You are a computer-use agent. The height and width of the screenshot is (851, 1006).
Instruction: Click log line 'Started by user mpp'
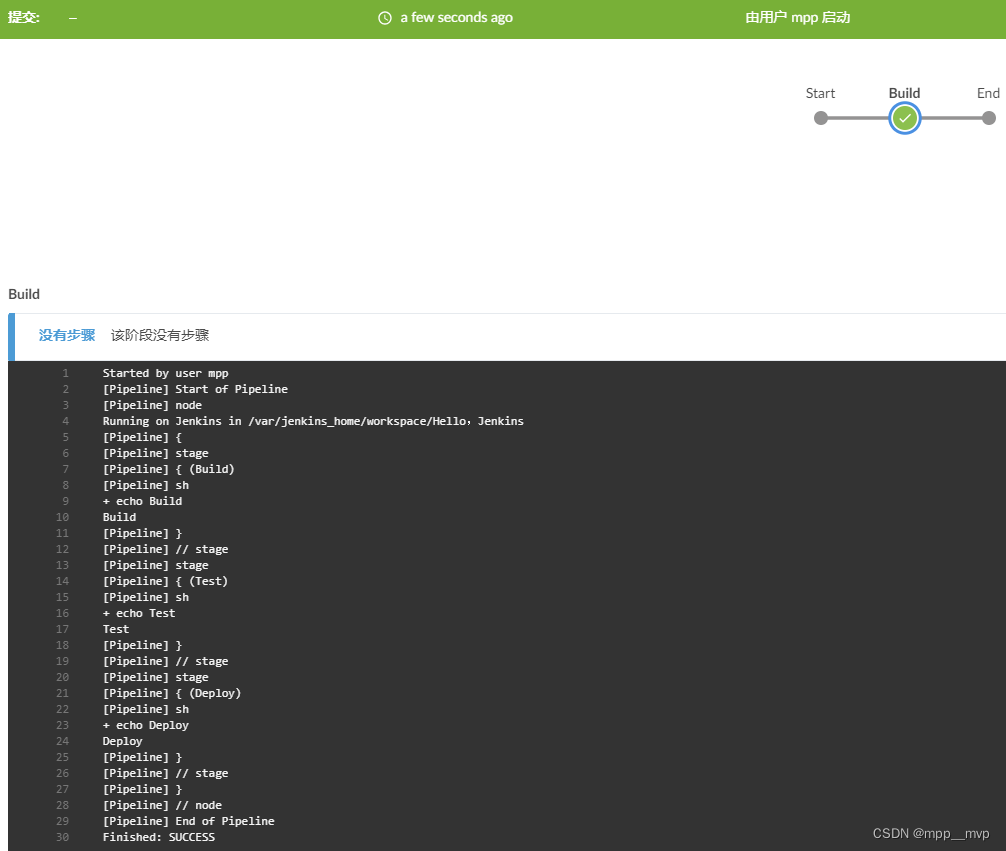[x=166, y=373]
